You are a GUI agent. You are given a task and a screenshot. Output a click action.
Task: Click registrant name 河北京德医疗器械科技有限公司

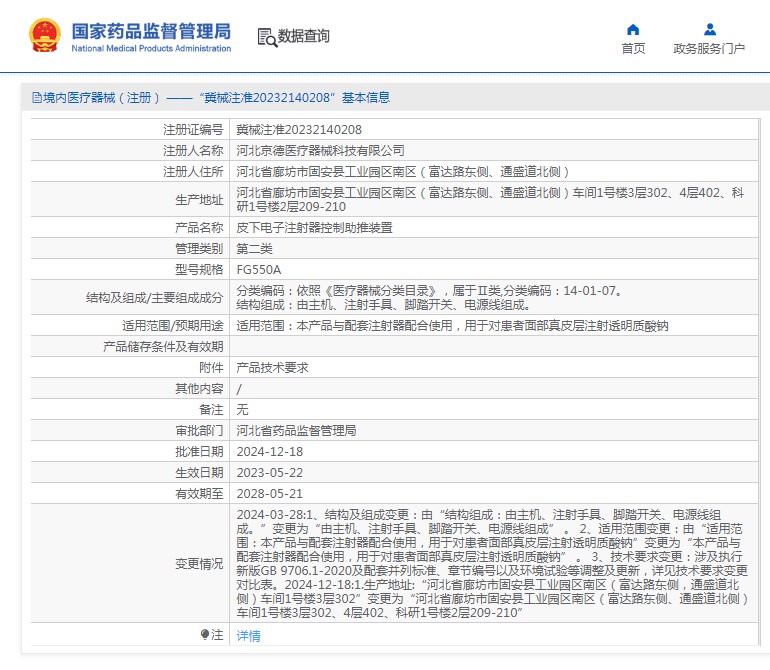click(x=320, y=151)
